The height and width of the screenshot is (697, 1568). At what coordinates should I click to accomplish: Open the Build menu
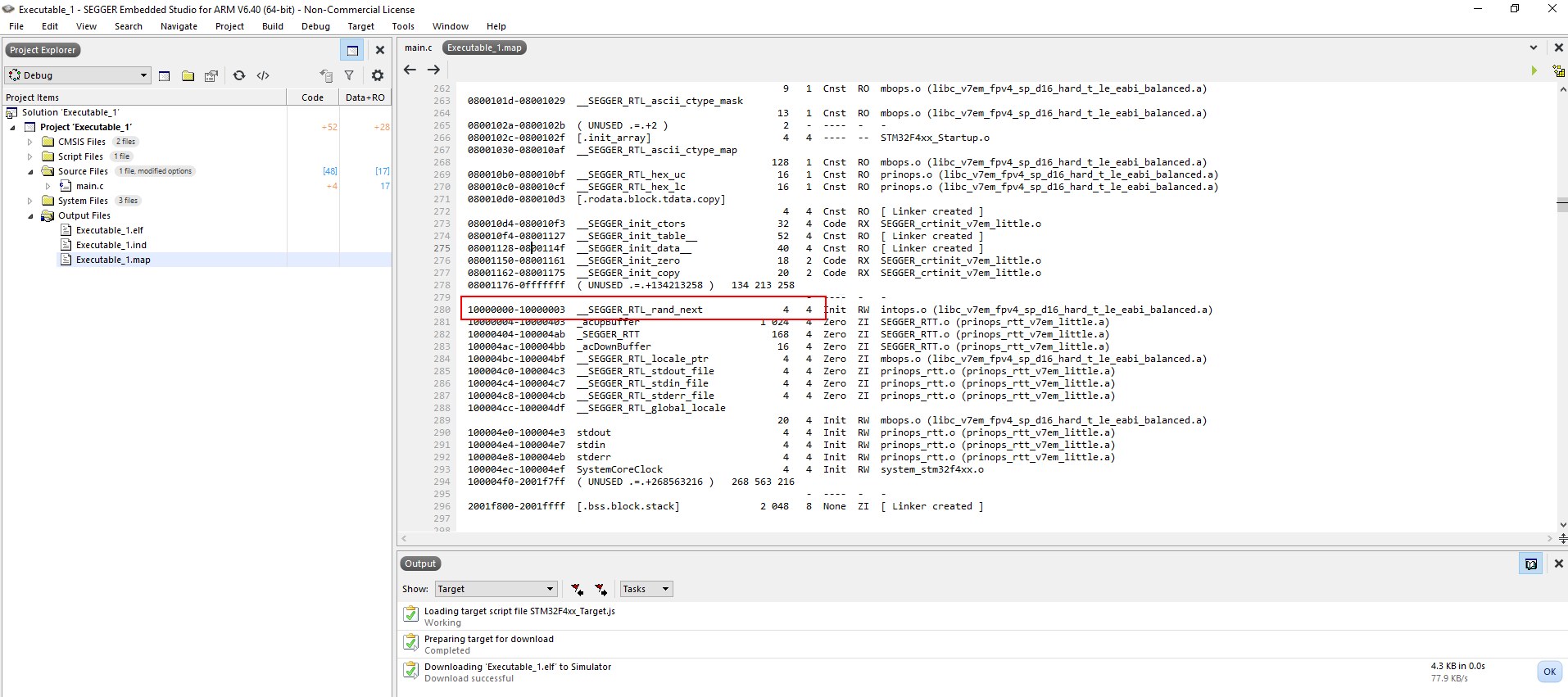pyautogui.click(x=273, y=26)
